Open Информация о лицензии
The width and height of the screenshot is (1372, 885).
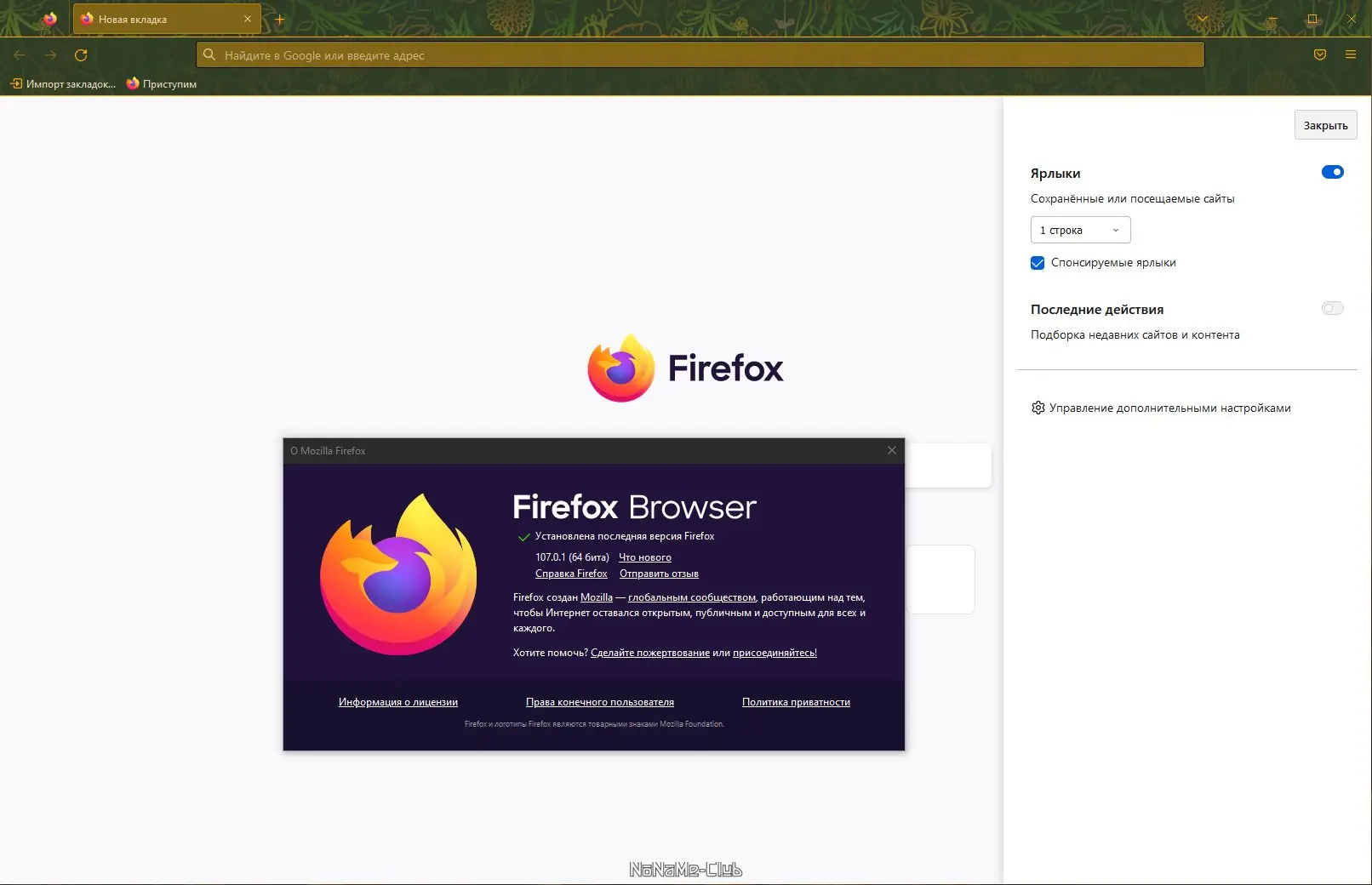[398, 703]
